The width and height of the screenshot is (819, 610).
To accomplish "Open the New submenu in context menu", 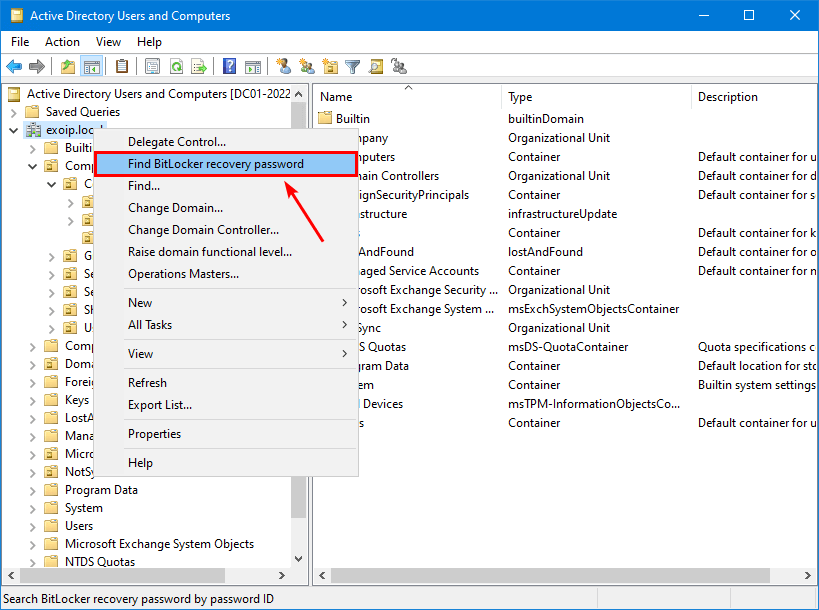I will [140, 302].
